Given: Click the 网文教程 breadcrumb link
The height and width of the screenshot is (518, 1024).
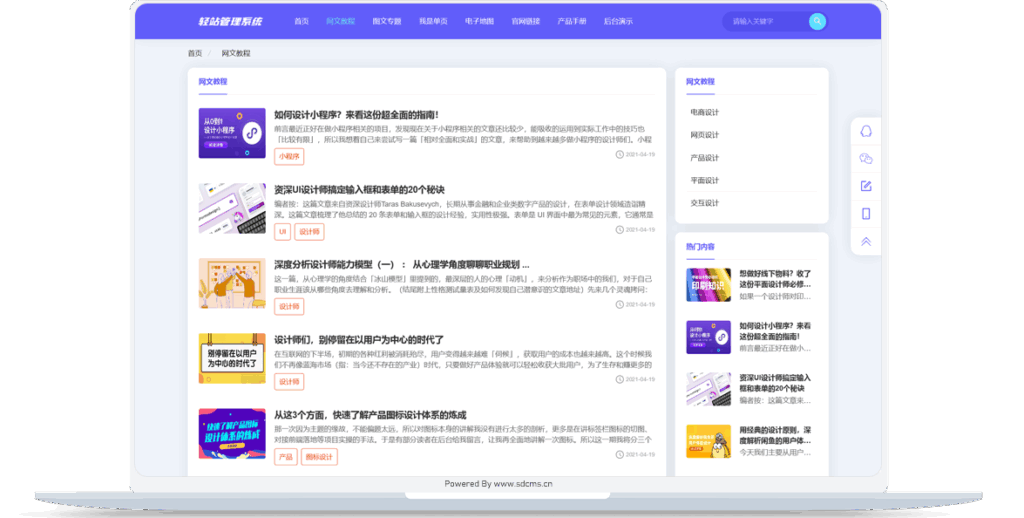Looking at the screenshot, I should (236, 54).
